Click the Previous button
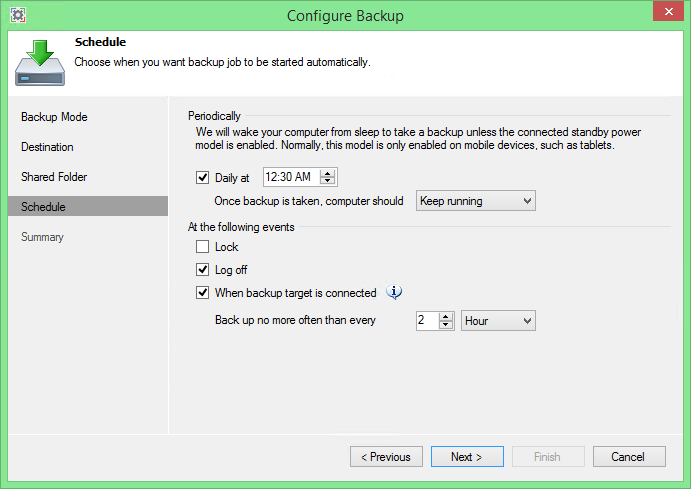 (x=386, y=456)
